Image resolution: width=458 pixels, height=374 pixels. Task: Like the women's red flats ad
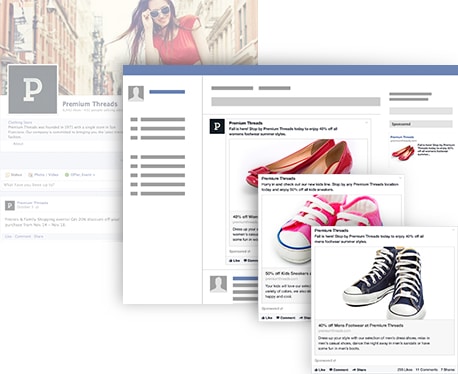click(x=235, y=260)
